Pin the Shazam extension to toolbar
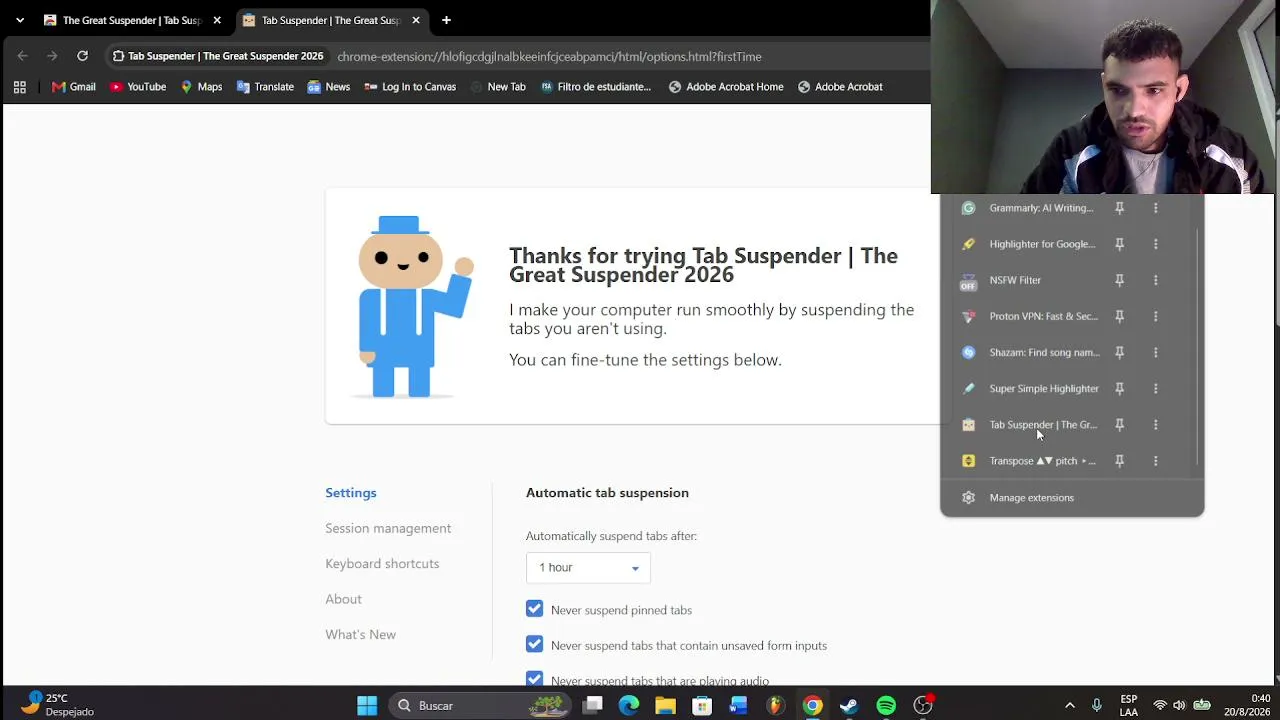 point(1119,352)
